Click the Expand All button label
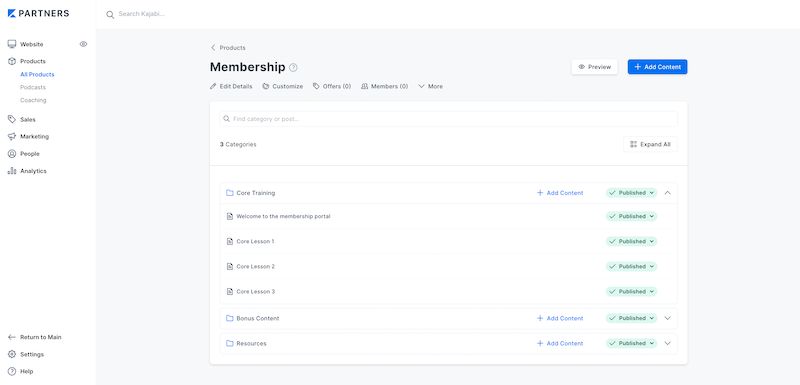The image size is (800, 385). pos(655,144)
